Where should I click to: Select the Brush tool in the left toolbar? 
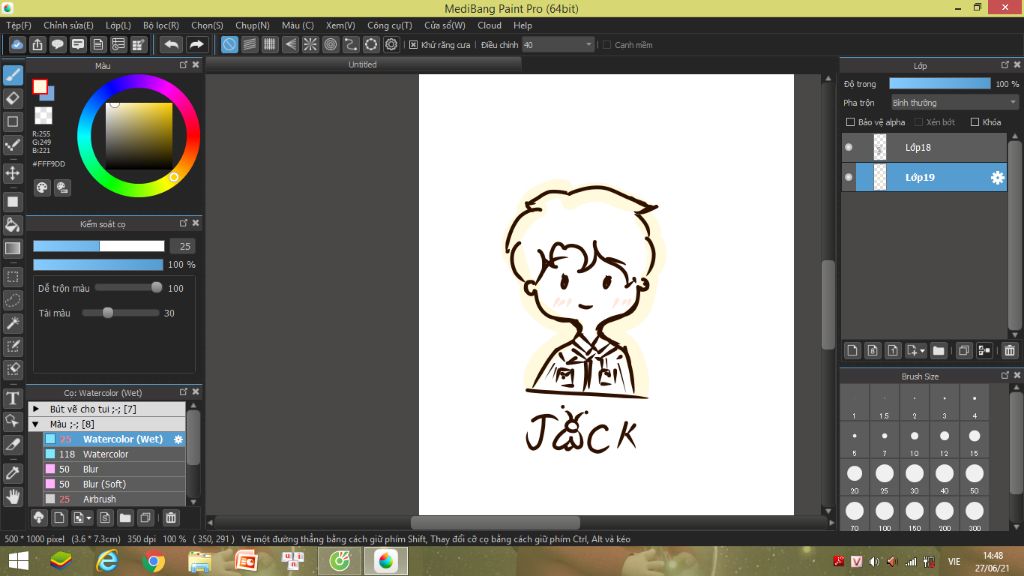point(12,75)
